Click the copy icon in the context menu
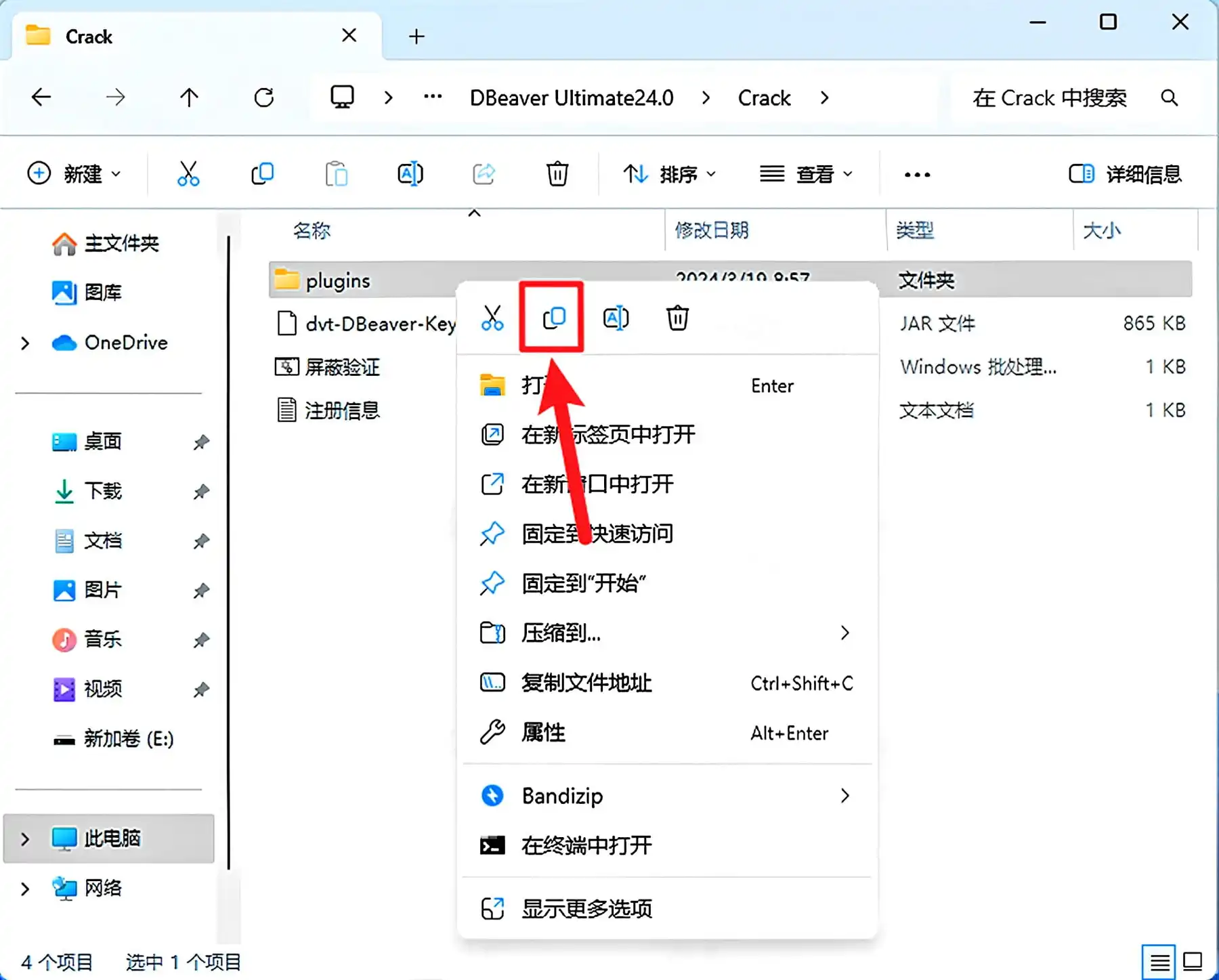Image resolution: width=1219 pixels, height=980 pixels. (x=553, y=318)
